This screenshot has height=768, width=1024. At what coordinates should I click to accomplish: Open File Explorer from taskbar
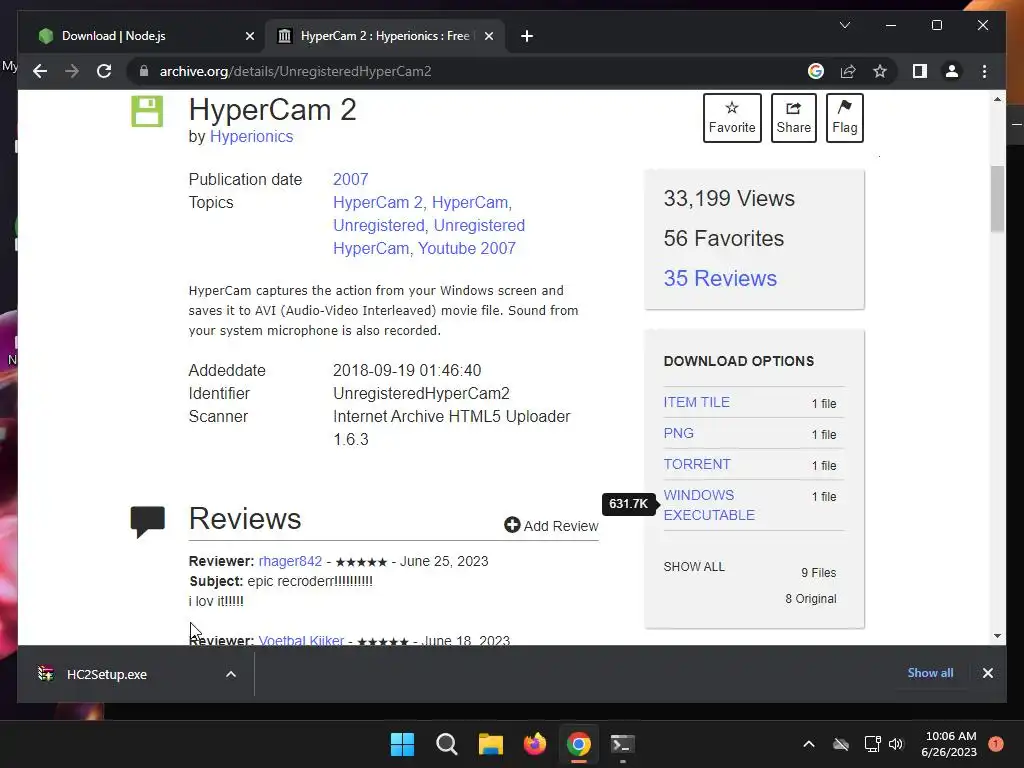click(x=490, y=744)
